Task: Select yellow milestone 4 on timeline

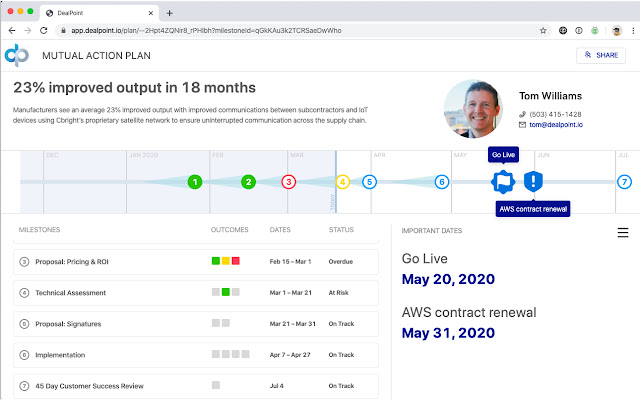Action: [342, 182]
